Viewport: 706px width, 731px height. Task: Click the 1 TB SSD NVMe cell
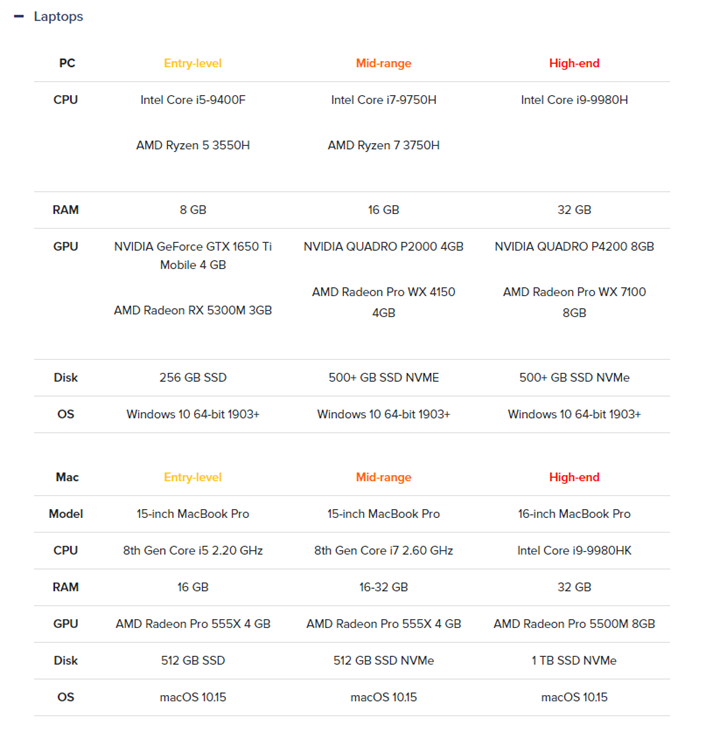(x=574, y=661)
